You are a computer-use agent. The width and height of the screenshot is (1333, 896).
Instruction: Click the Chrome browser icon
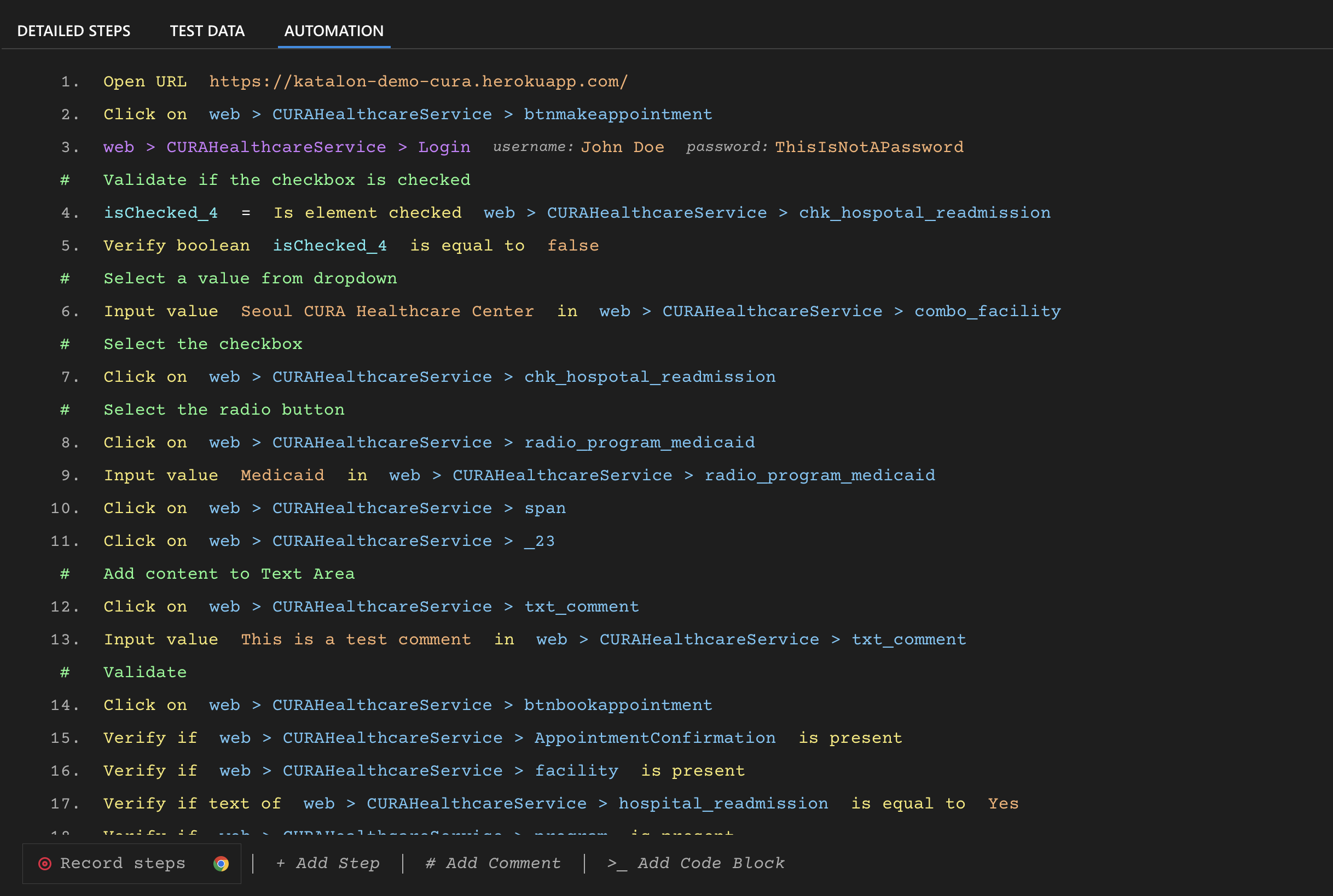coord(221,863)
